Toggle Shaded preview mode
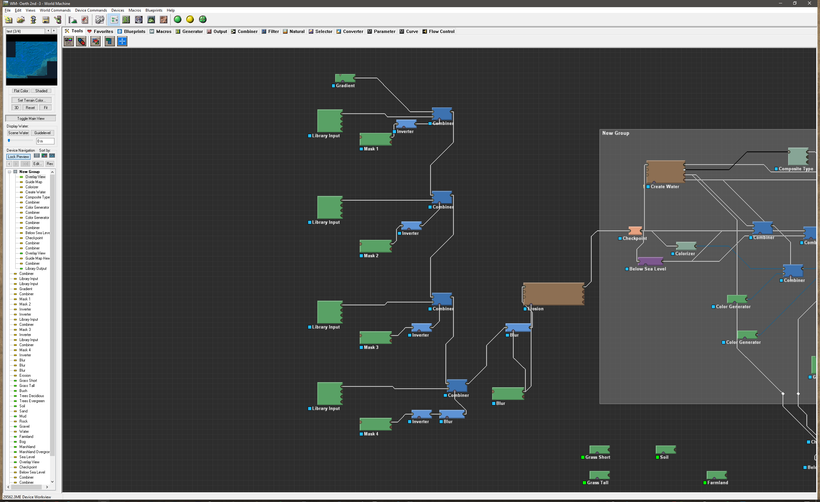 (41, 91)
